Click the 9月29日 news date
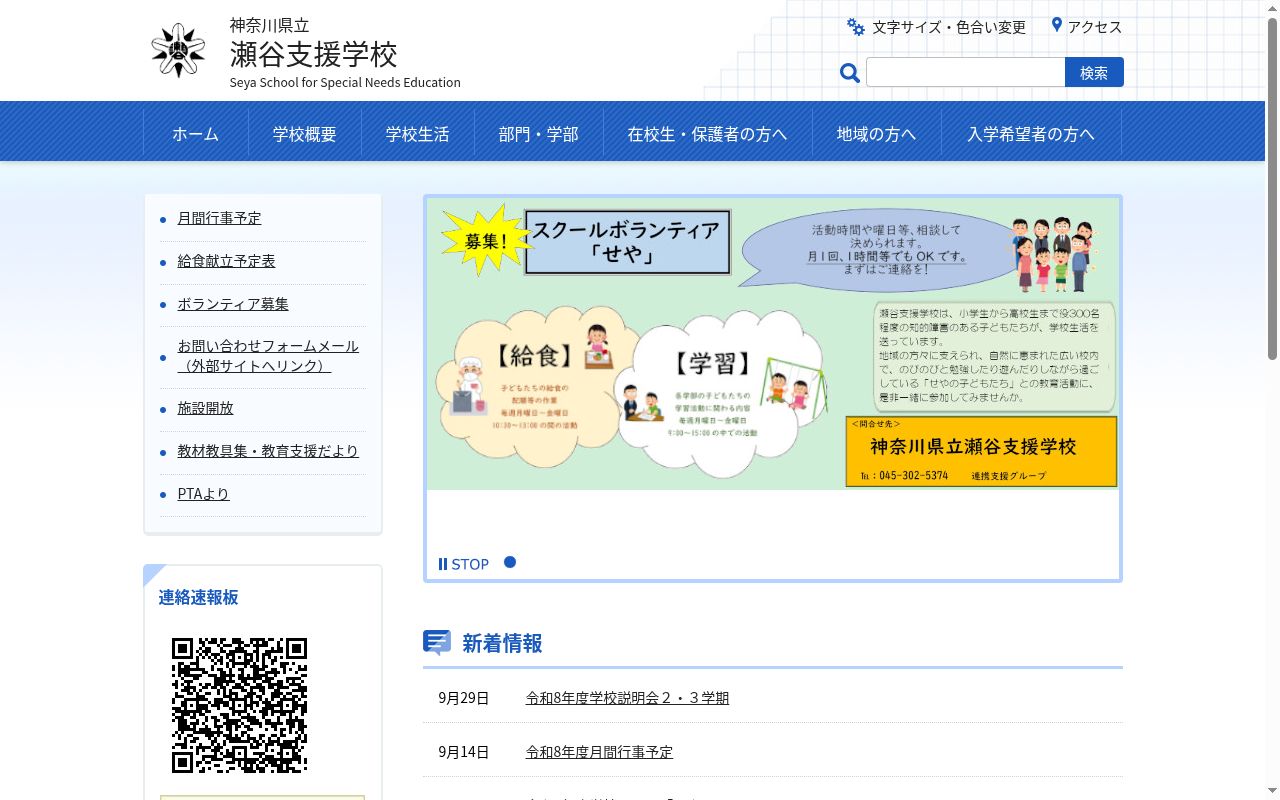 pos(464,698)
